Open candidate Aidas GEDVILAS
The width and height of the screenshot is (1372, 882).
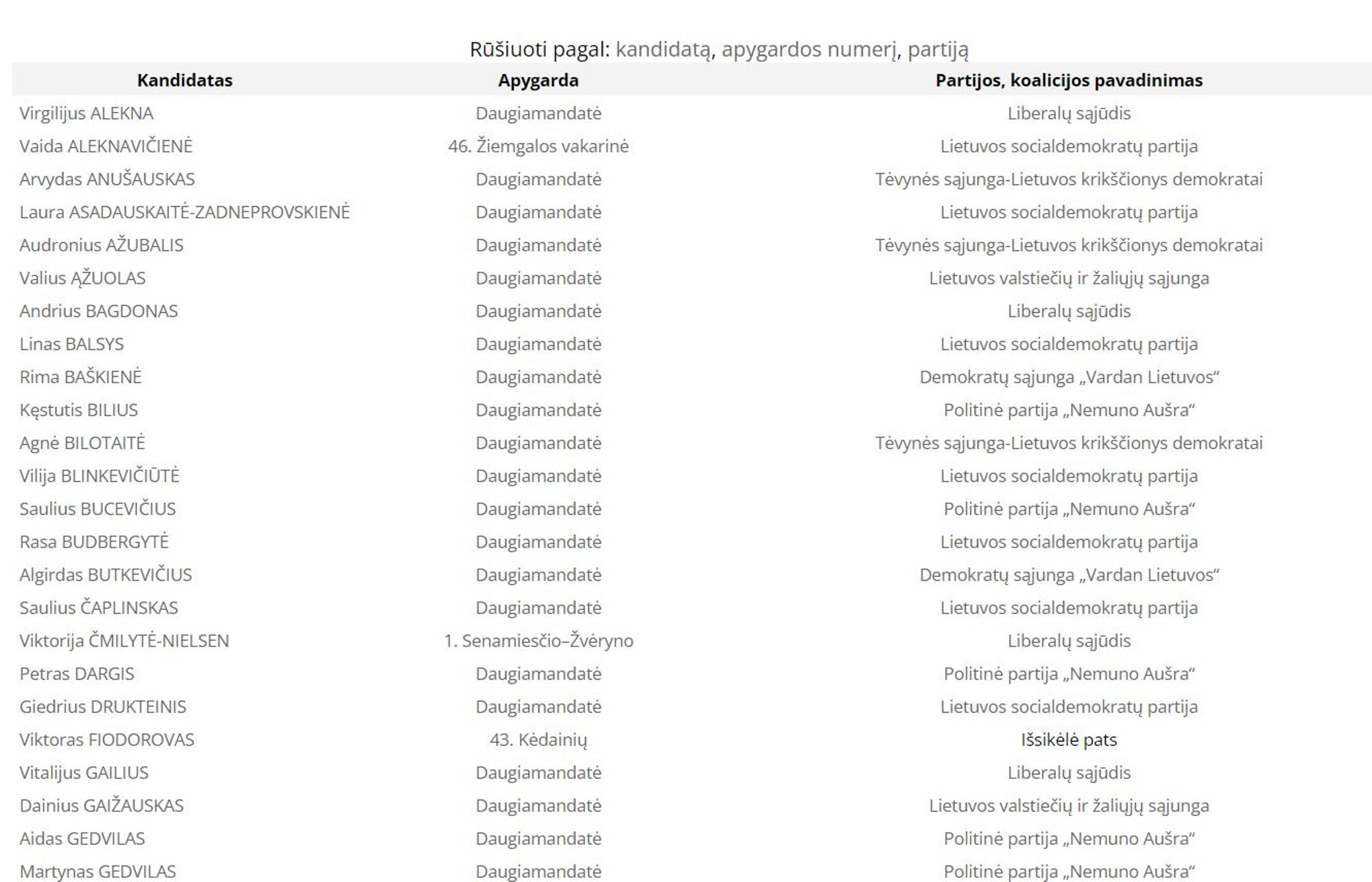point(82,838)
